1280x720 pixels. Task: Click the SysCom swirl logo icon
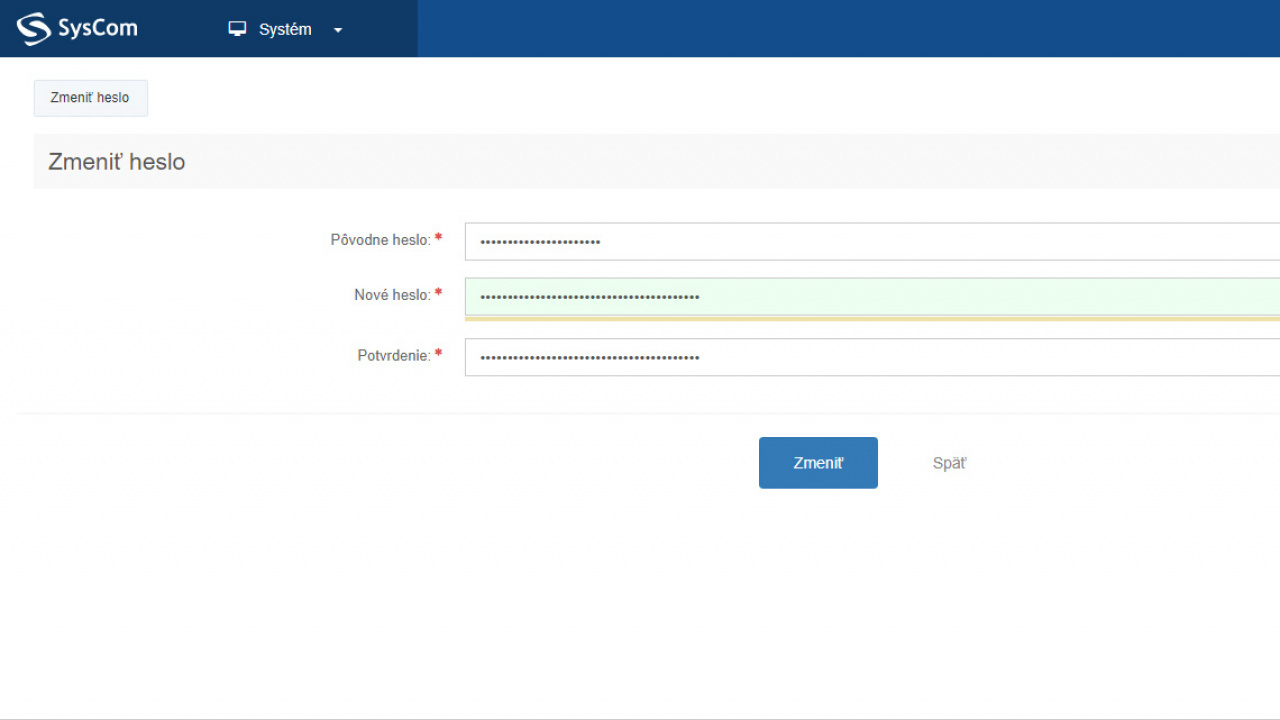pos(33,29)
